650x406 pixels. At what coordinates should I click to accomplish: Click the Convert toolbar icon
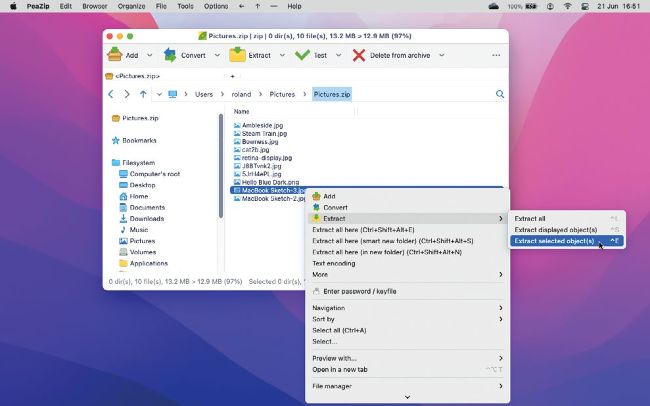[170, 55]
